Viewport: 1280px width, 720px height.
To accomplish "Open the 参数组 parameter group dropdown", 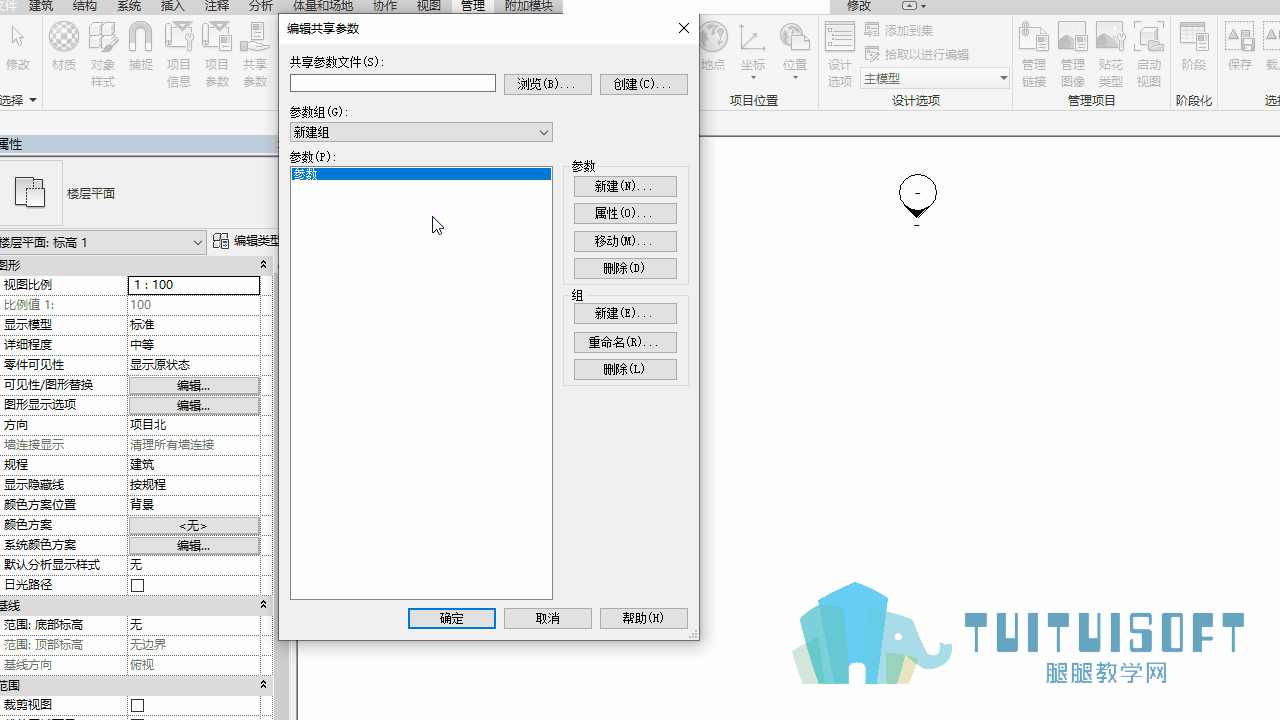I will click(x=421, y=132).
